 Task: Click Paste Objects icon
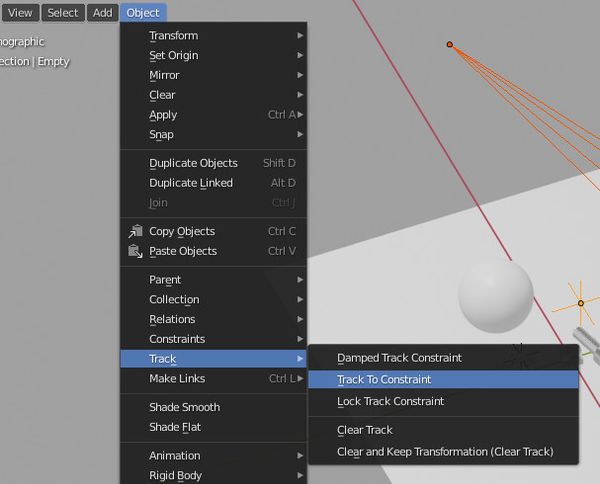[x=135, y=251]
